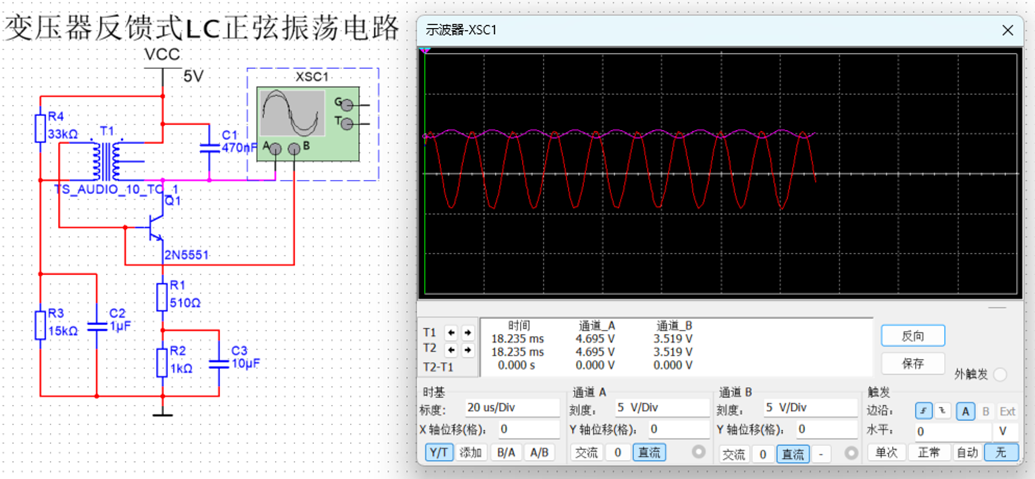The width and height of the screenshot is (1035, 479).
Task: Click the TS_AUDIO_10_TO_1 transformer label
Action: pyautogui.click(x=116, y=189)
